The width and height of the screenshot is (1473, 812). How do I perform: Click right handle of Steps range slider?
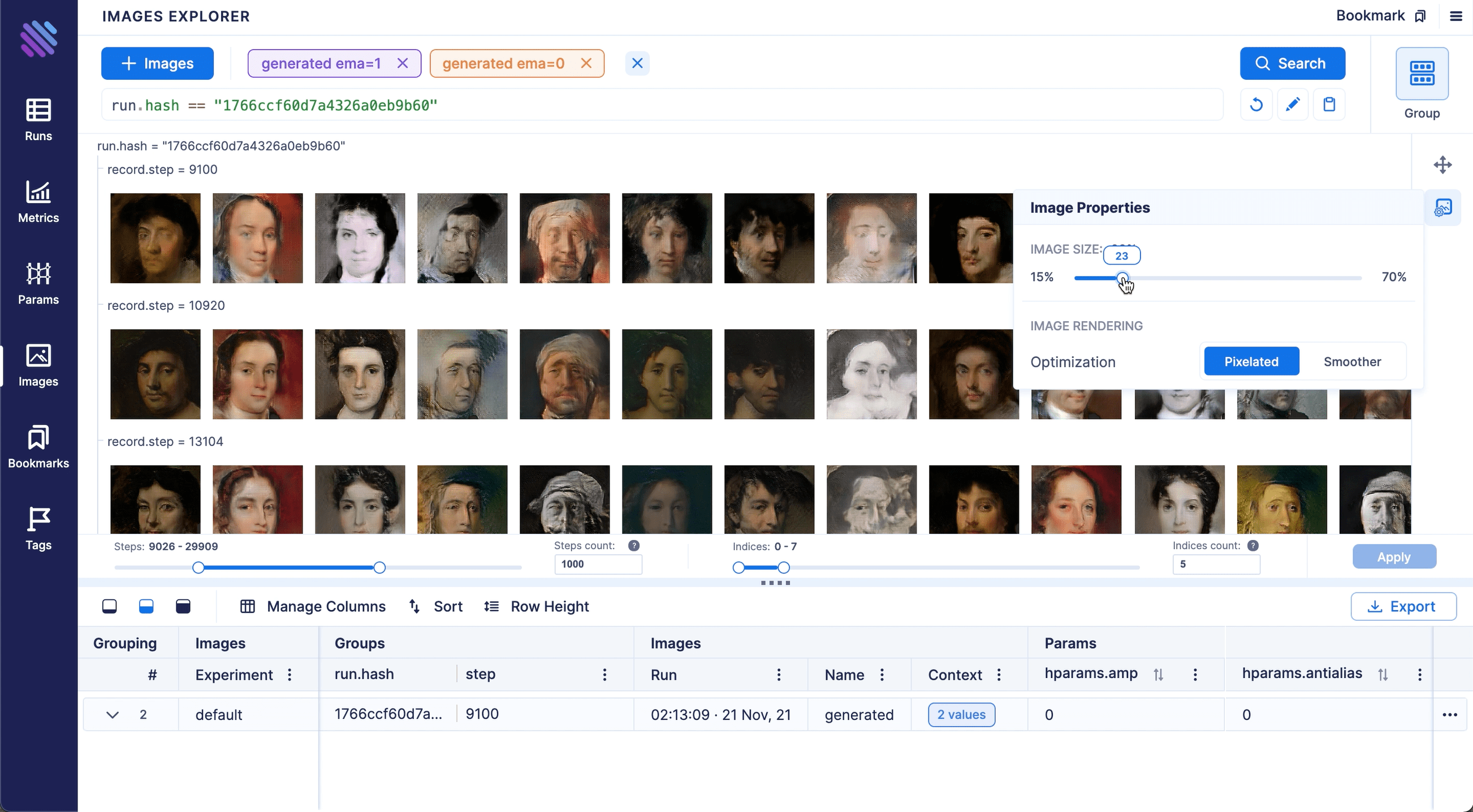379,568
